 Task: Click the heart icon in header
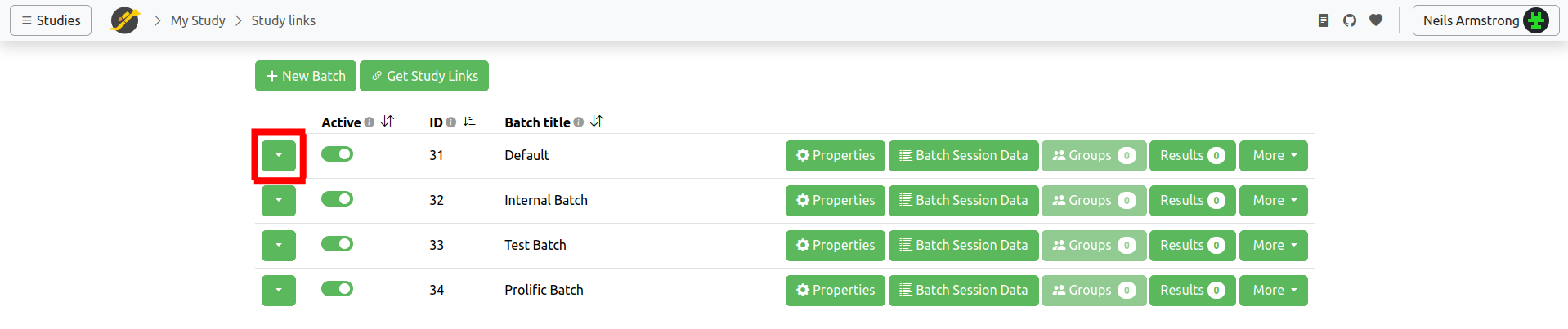click(1376, 20)
